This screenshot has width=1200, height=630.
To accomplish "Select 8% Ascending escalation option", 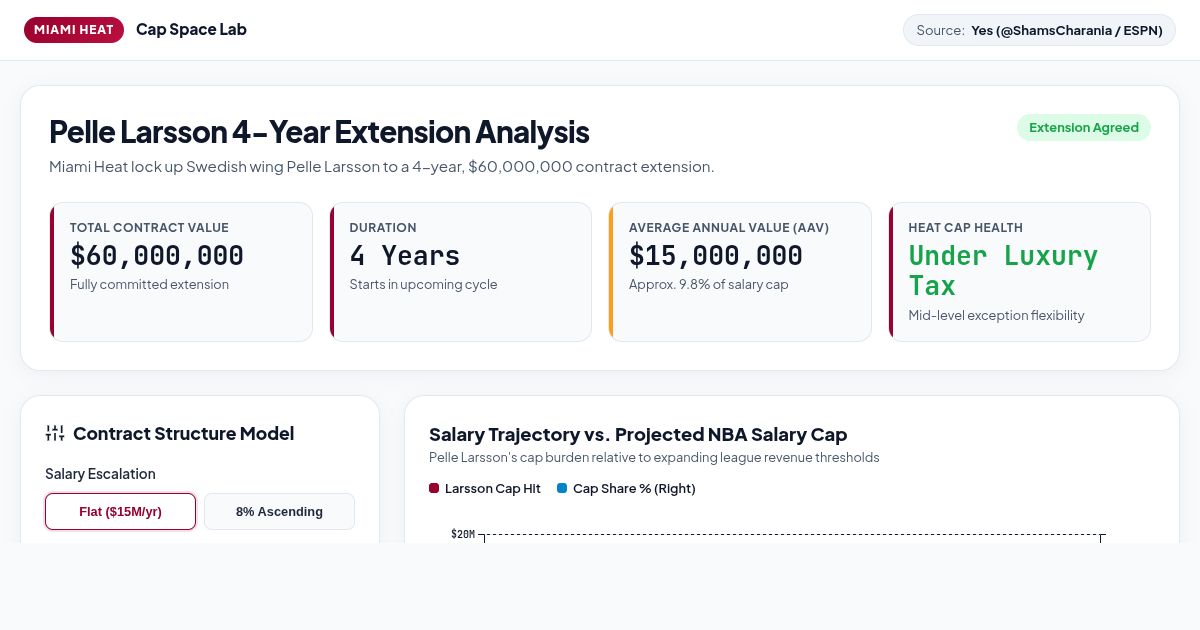I will click(279, 511).
